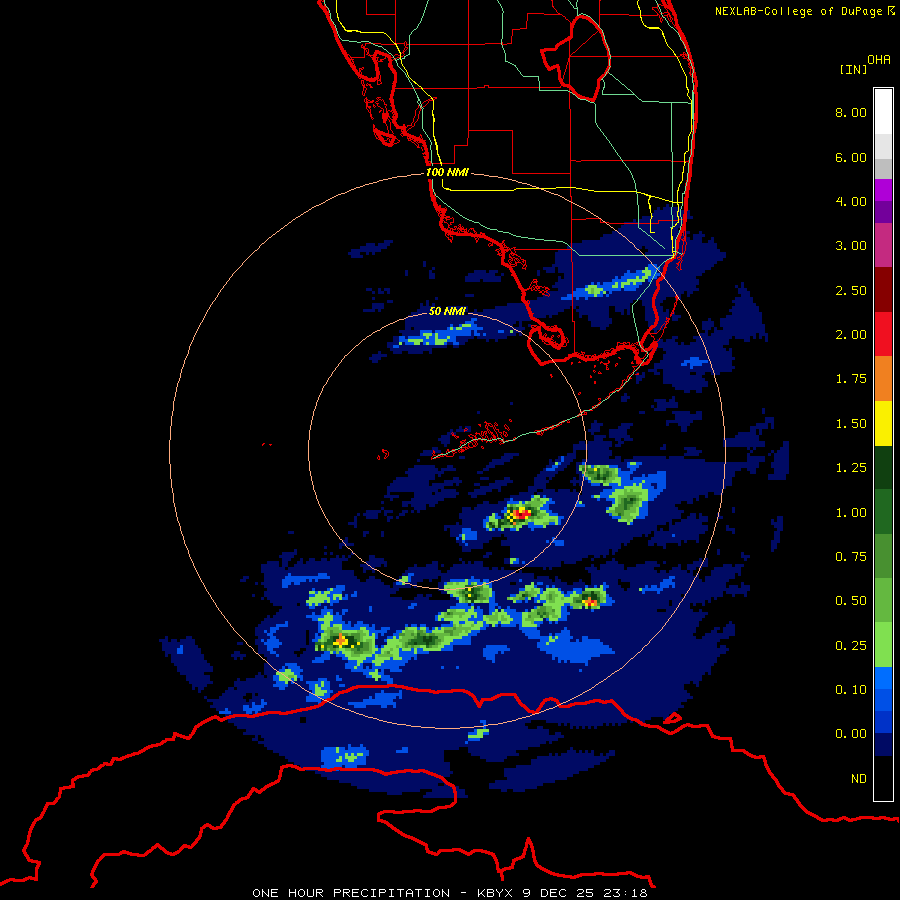Click the One Hour Precipitation KBYX caption
900x900 pixels.
point(449,893)
